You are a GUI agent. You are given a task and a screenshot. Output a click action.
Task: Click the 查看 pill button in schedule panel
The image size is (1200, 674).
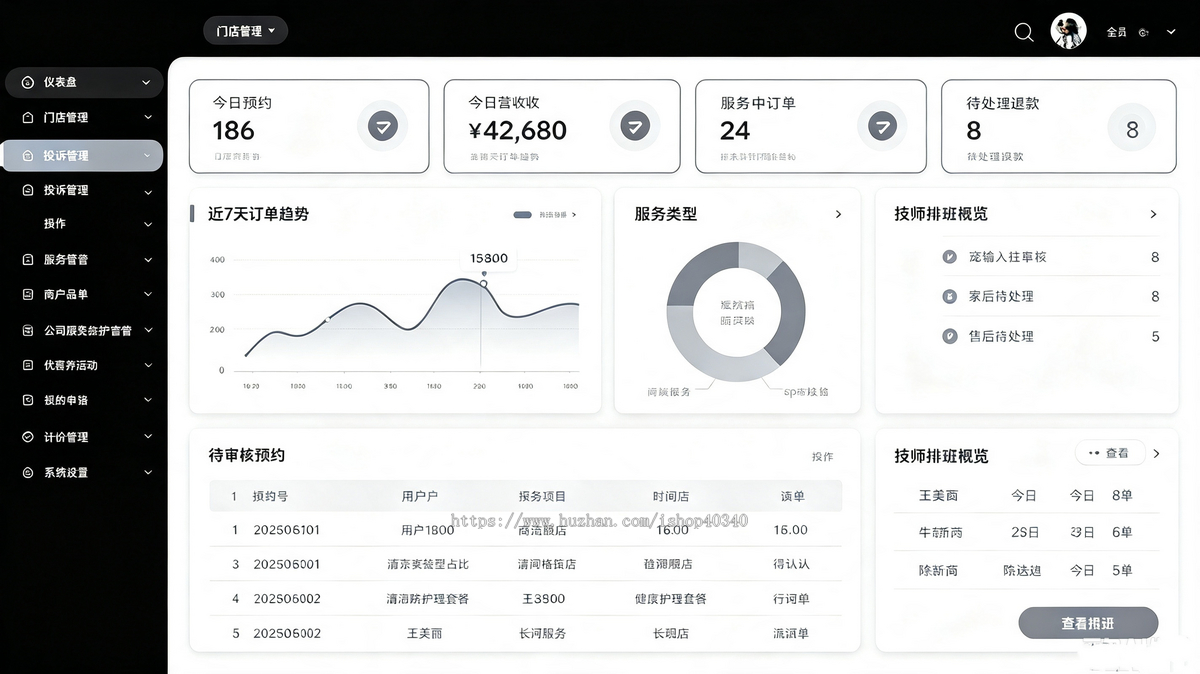coord(1109,453)
